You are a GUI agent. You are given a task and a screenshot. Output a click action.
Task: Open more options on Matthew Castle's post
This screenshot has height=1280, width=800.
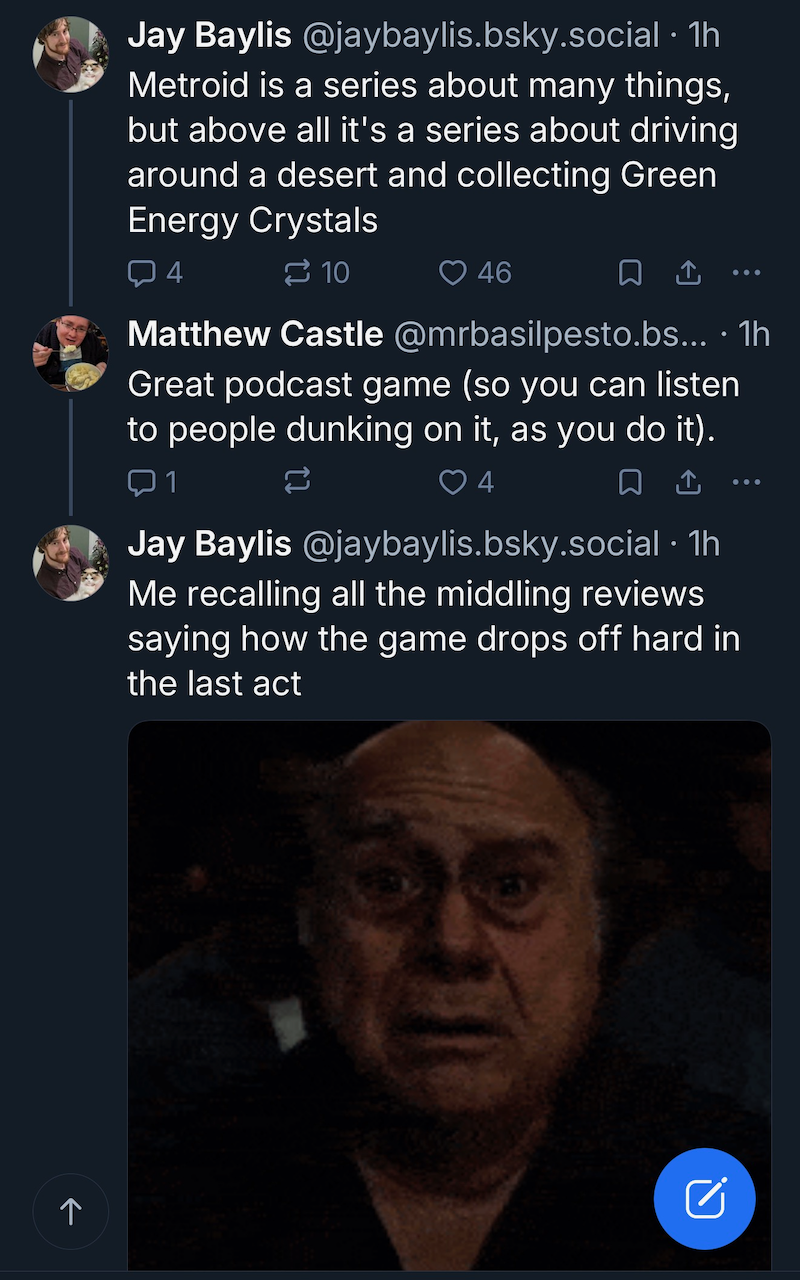(x=746, y=482)
